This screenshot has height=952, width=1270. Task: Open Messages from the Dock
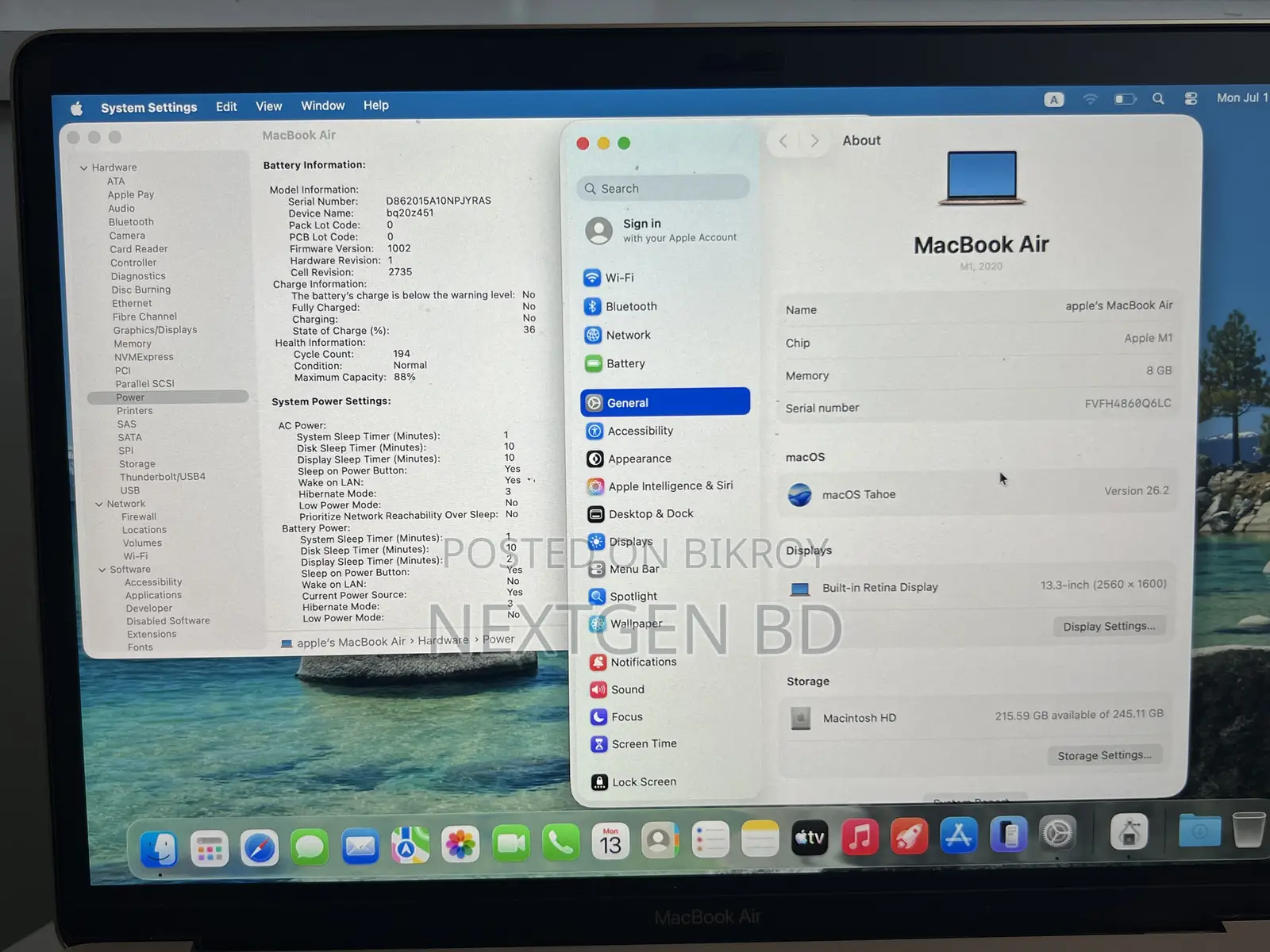click(x=310, y=848)
